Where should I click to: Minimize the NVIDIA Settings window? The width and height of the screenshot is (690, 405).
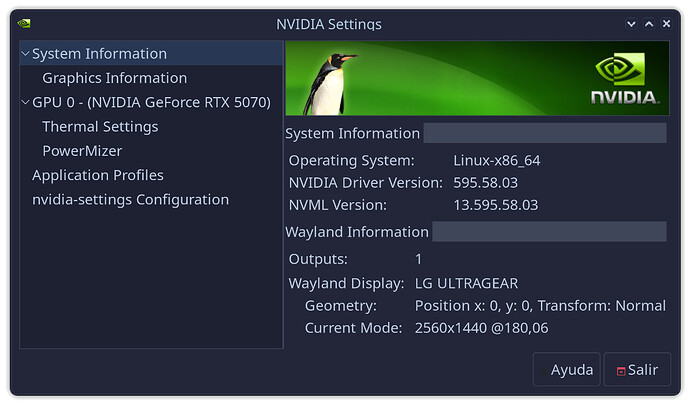click(631, 24)
